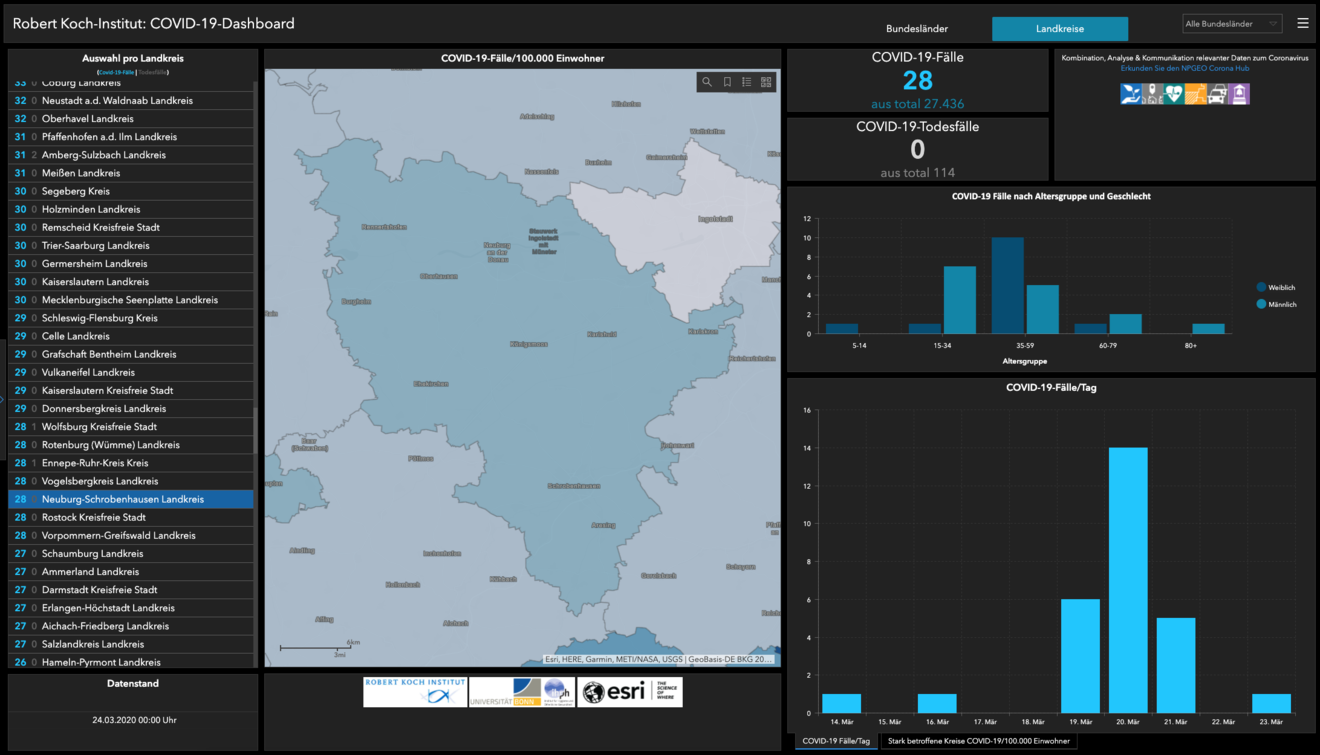The width and height of the screenshot is (1320, 755).
Task: Click the gray location-pin NPGEO icon
Action: [x=1152, y=94]
